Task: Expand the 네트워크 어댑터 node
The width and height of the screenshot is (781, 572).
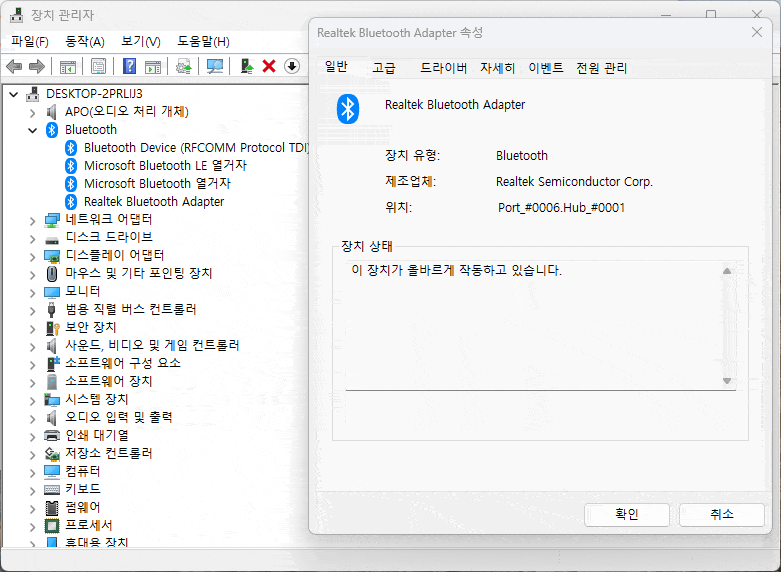Action: (x=33, y=221)
